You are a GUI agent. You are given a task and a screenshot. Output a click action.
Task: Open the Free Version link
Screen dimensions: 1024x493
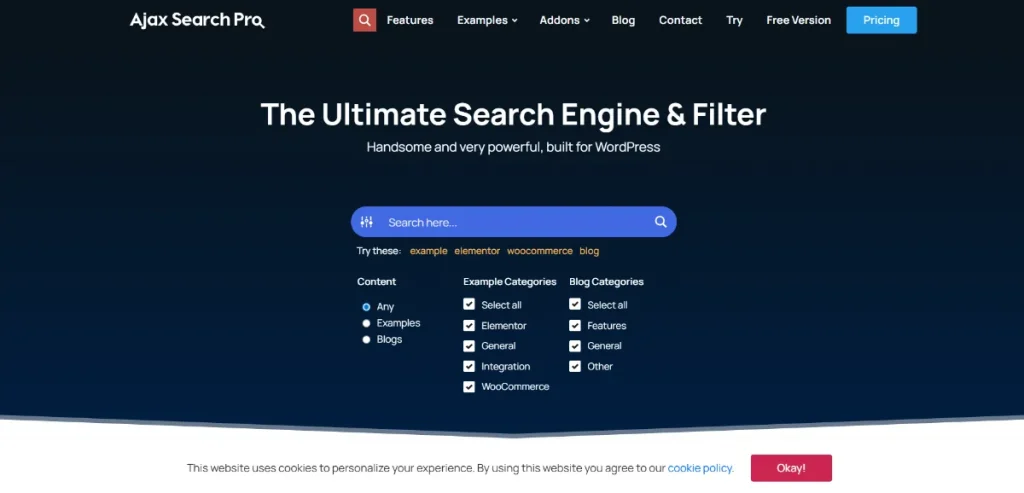pos(799,20)
